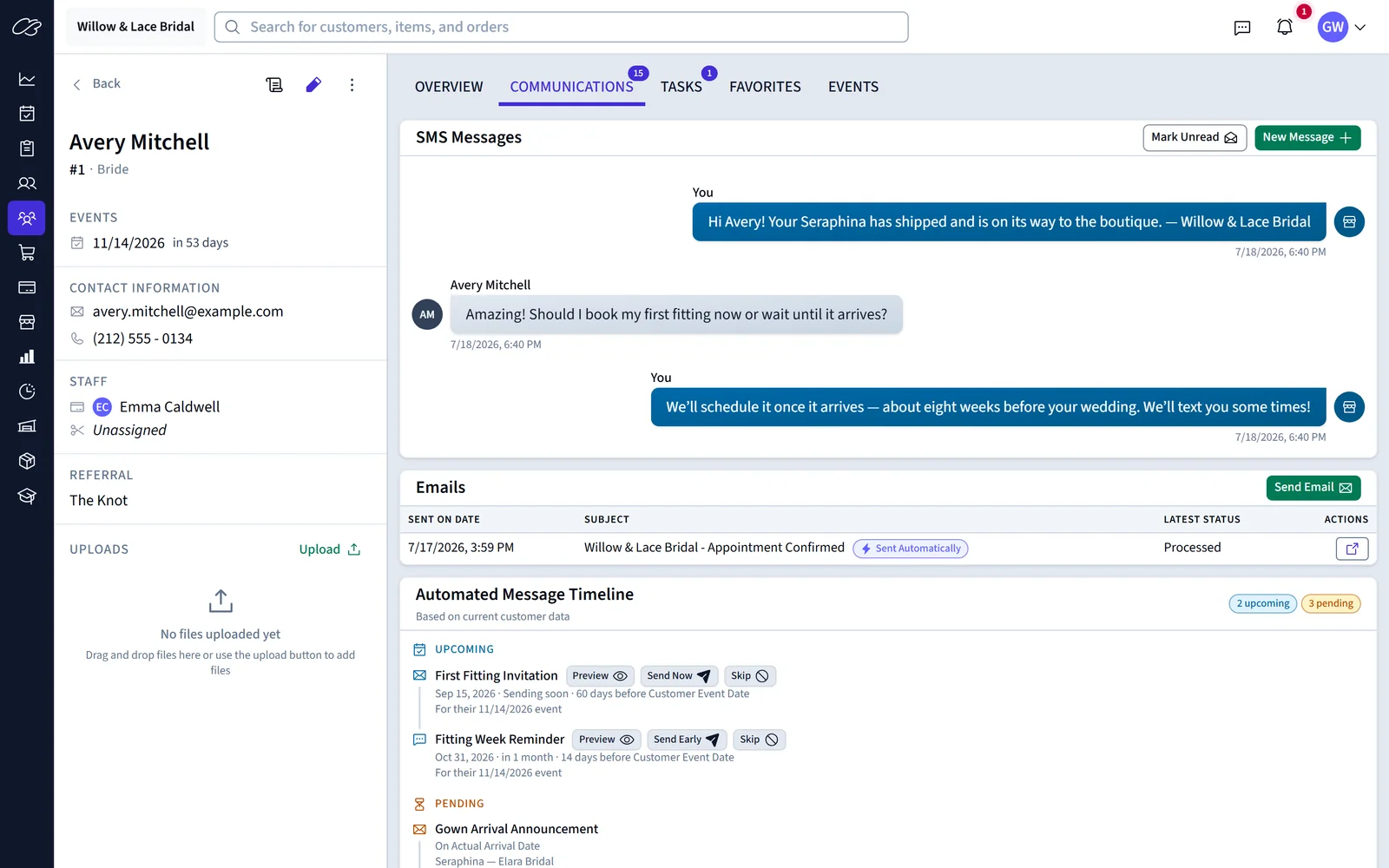Click the Mark Unread button
Image resolution: width=1389 pixels, height=868 pixels.
tap(1195, 137)
